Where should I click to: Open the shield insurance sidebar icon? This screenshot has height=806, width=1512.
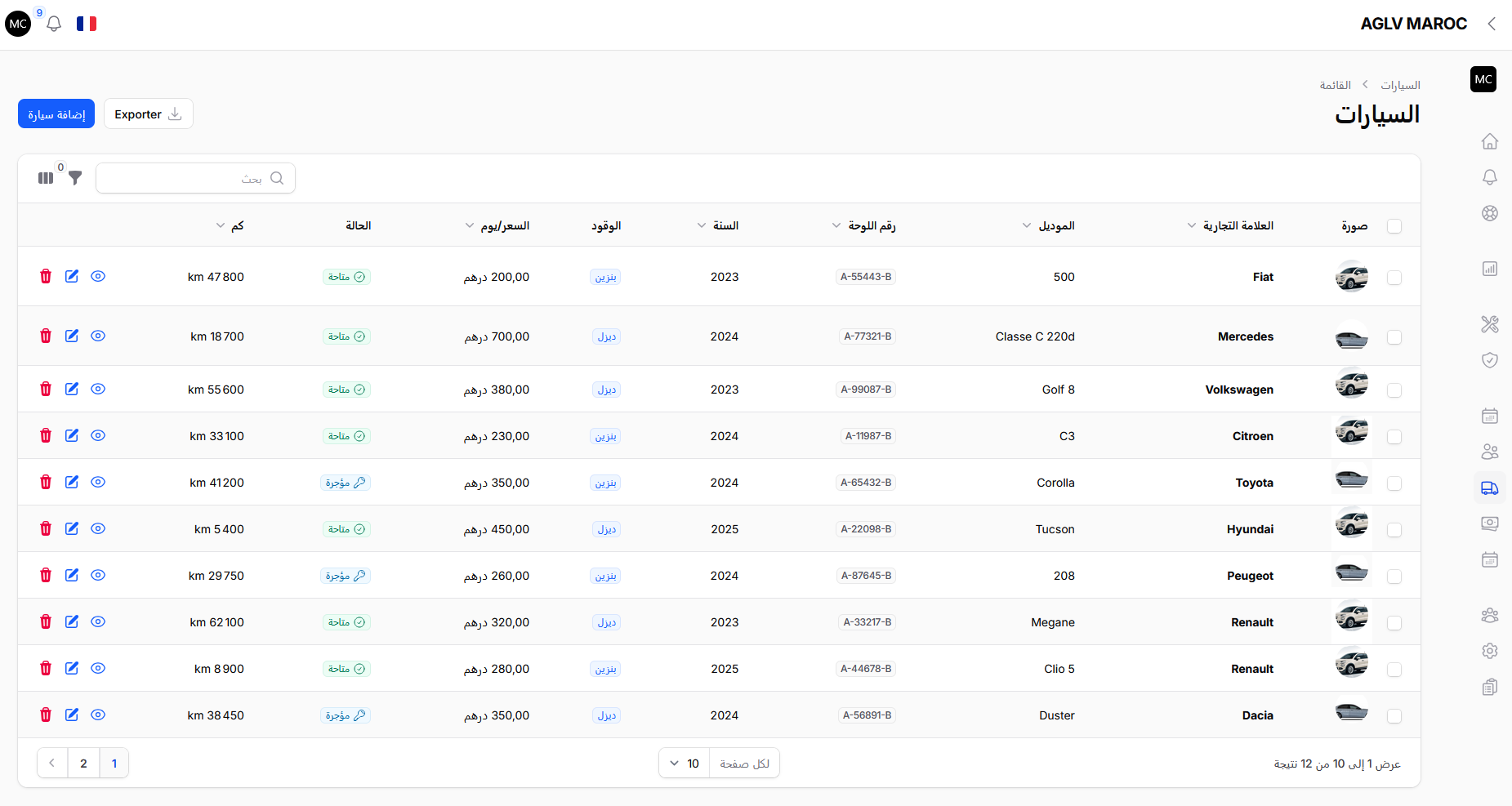coord(1490,360)
